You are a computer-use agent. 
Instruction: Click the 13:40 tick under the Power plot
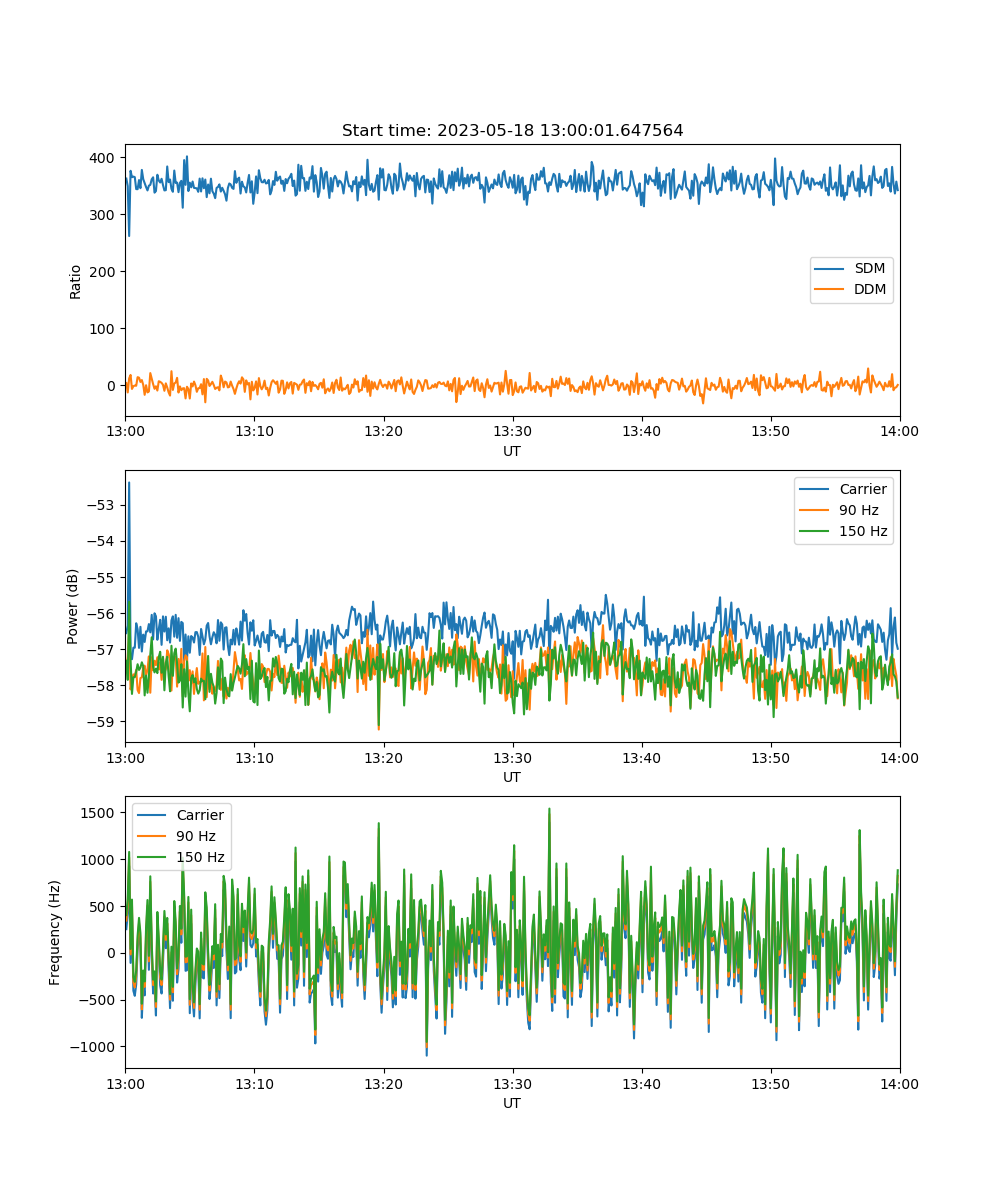[x=642, y=757]
